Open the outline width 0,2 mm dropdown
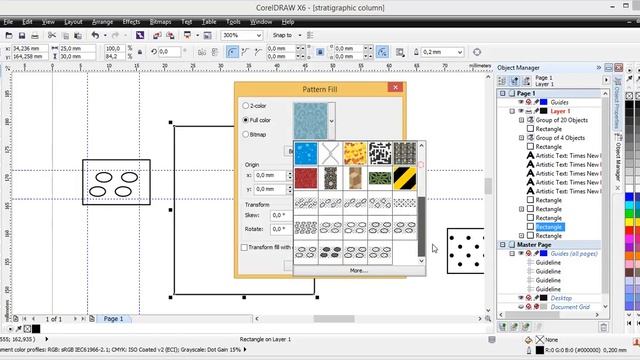This screenshot has height=360, width=640. pyautogui.click(x=460, y=52)
